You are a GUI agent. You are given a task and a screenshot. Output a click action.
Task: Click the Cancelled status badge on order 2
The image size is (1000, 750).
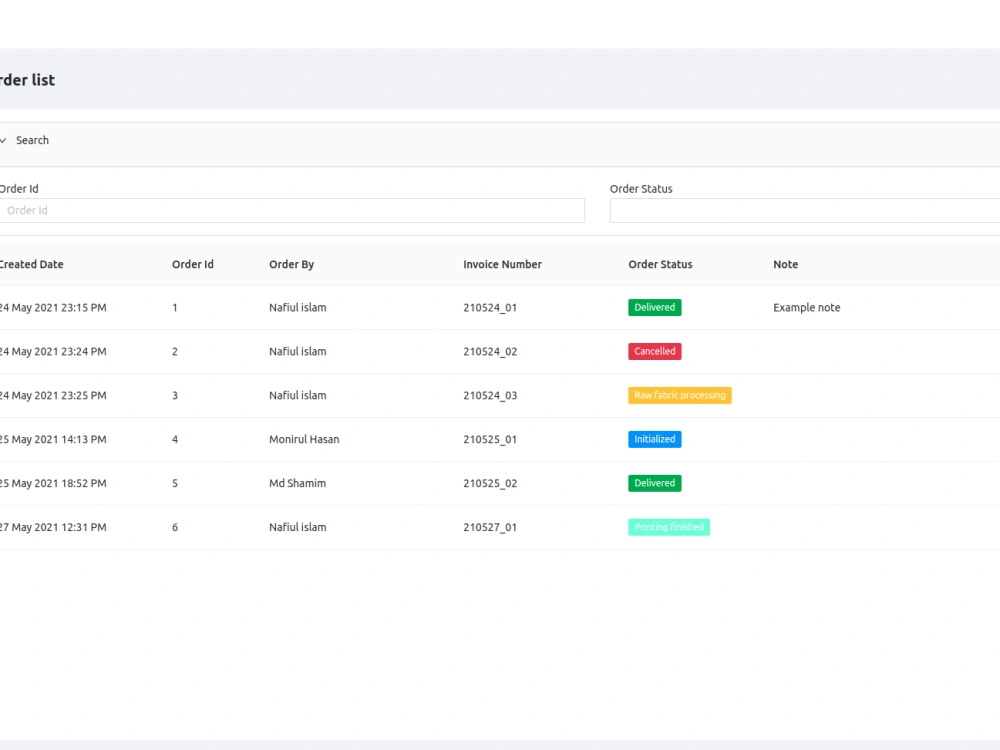coord(654,351)
